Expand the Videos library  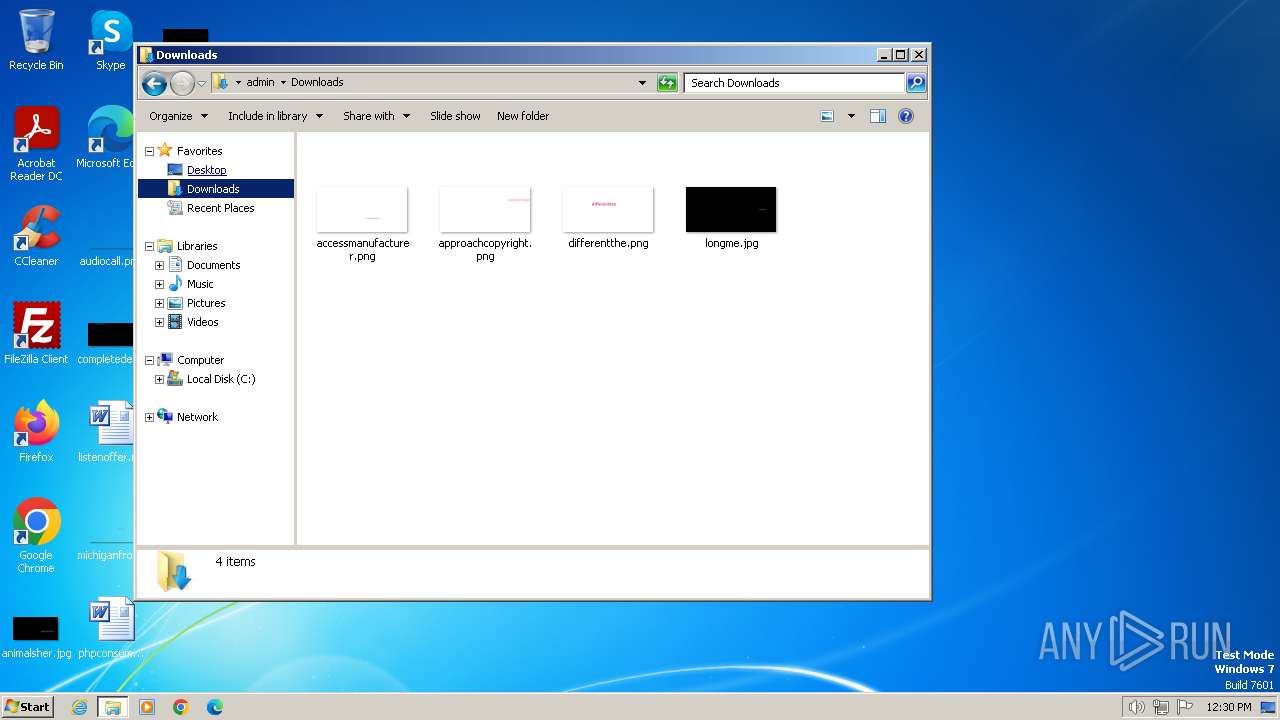[159, 322]
